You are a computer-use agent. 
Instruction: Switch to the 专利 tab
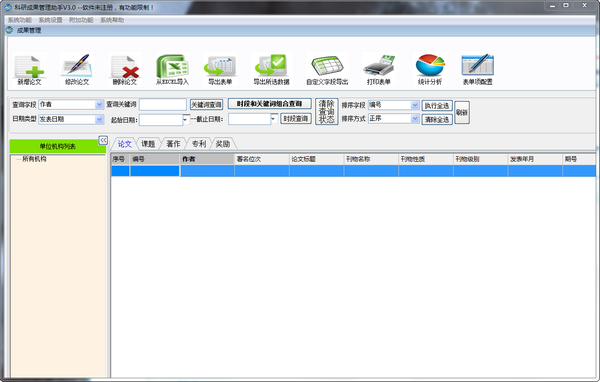[199, 144]
